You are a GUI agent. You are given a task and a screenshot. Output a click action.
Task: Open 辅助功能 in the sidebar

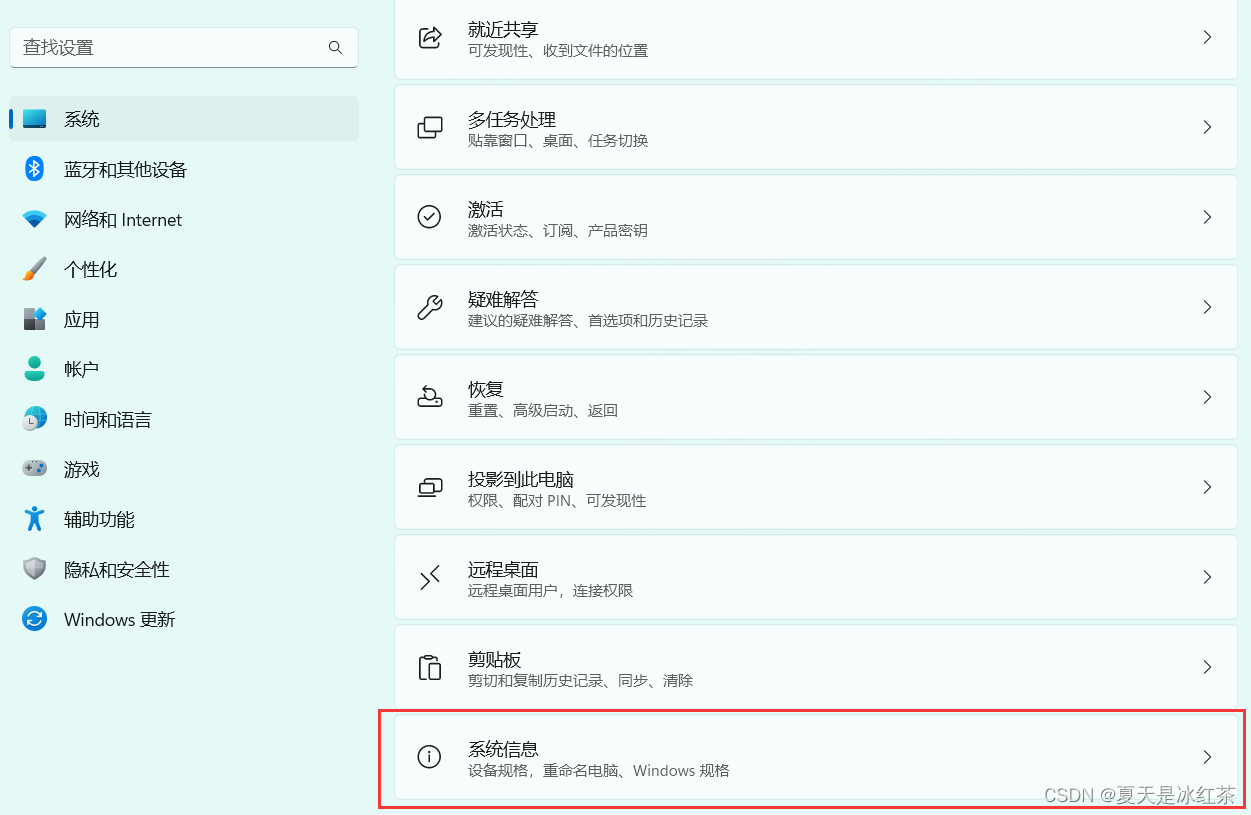point(184,519)
